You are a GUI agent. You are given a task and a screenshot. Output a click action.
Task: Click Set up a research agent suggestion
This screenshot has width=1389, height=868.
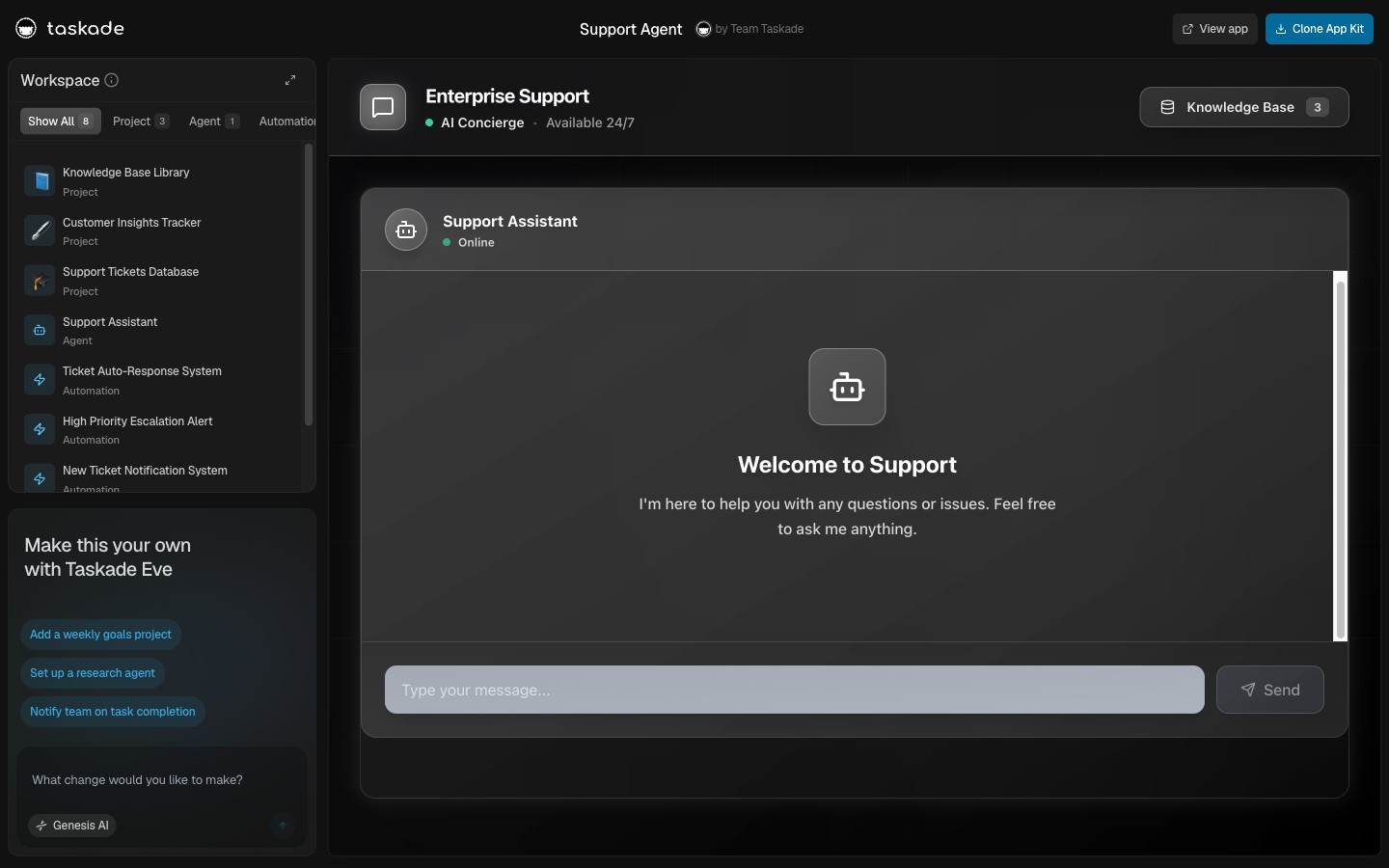point(93,673)
